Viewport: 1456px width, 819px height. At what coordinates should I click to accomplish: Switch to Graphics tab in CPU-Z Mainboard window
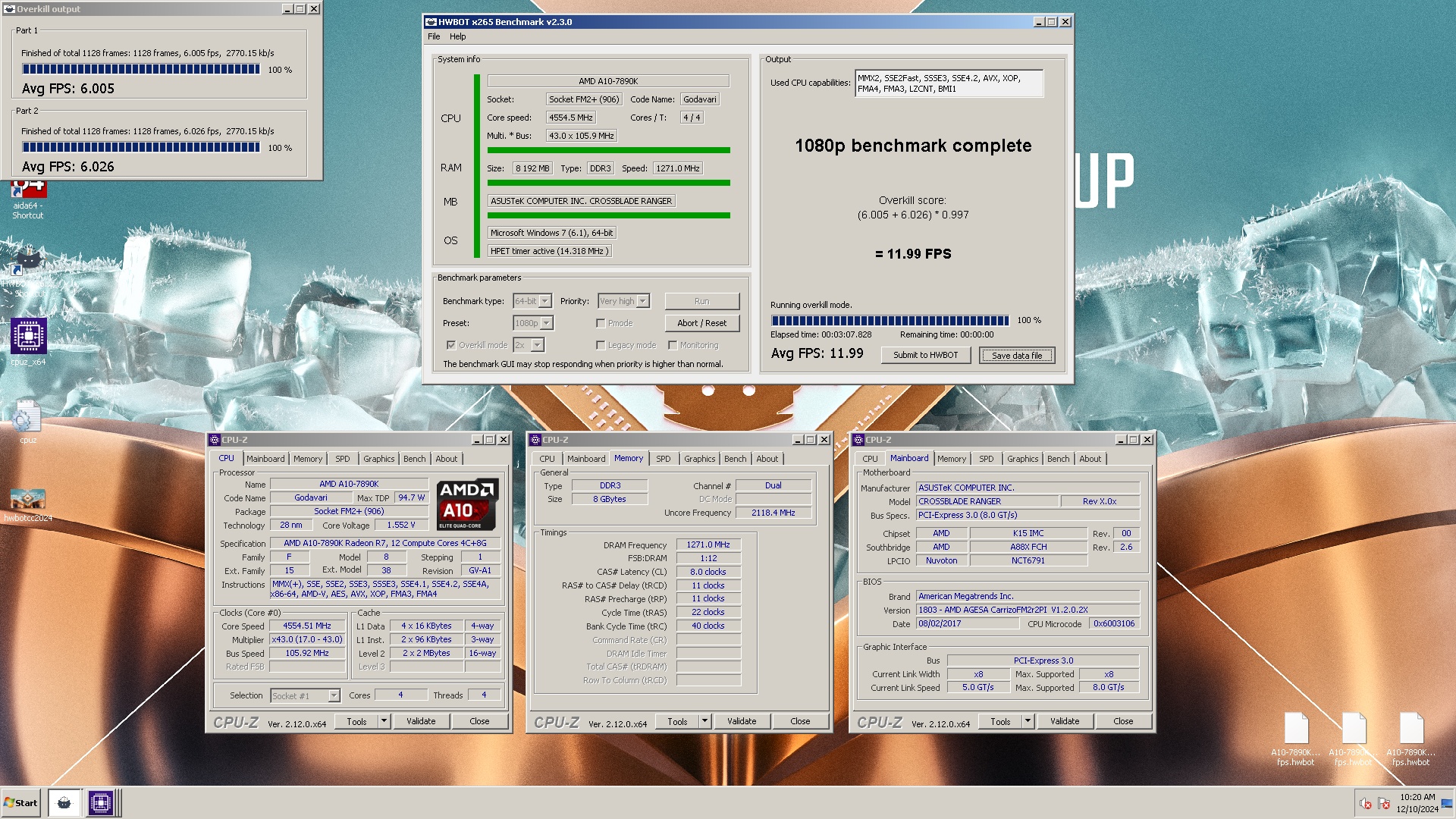tap(1022, 459)
